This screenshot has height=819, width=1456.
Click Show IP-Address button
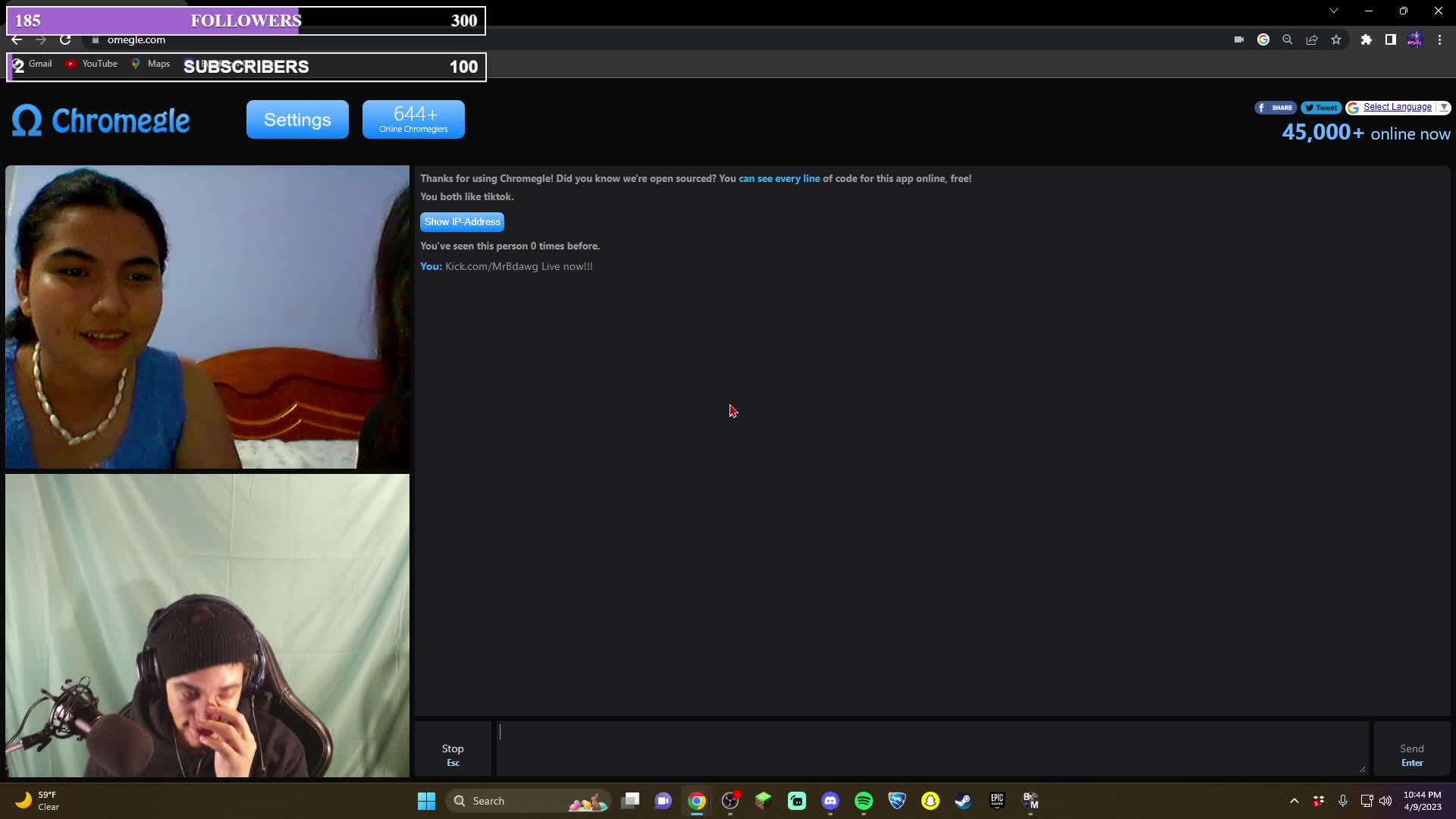point(462,221)
